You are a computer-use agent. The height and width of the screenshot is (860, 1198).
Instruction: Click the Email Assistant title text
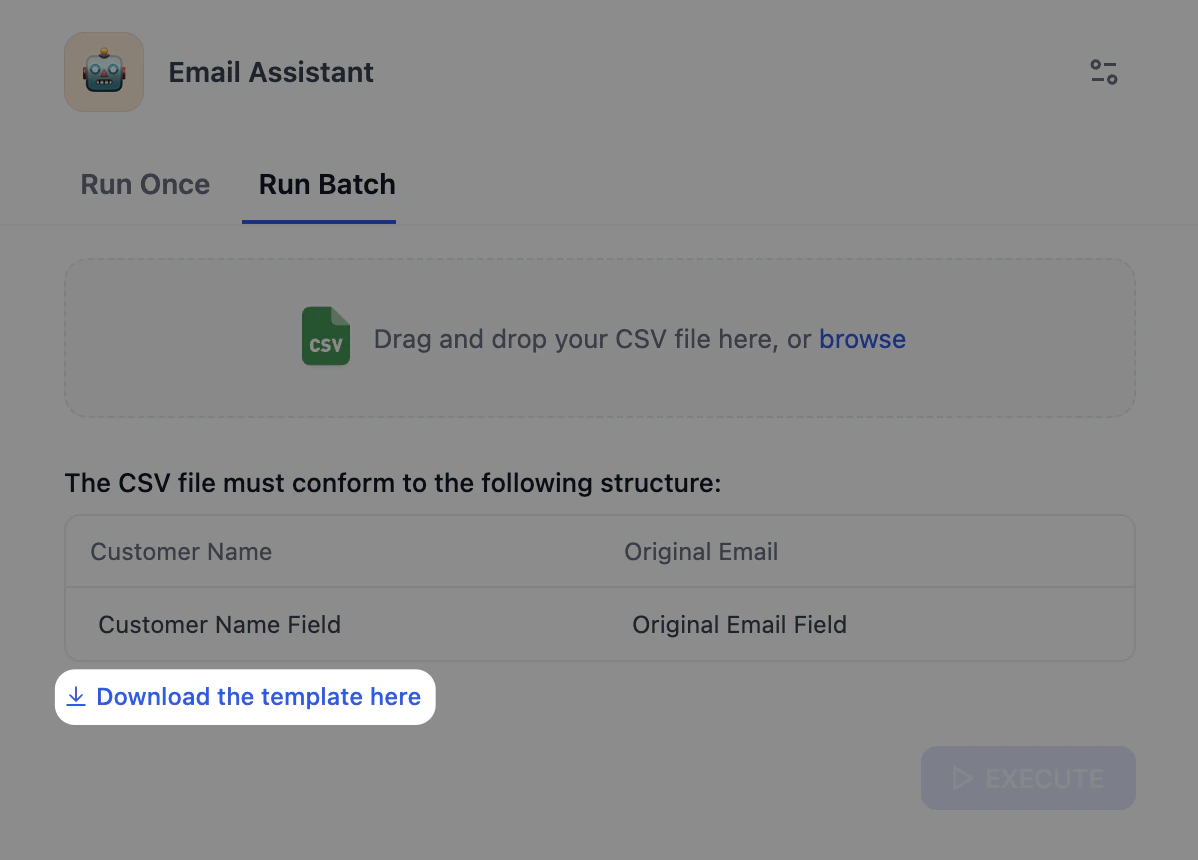pyautogui.click(x=270, y=73)
